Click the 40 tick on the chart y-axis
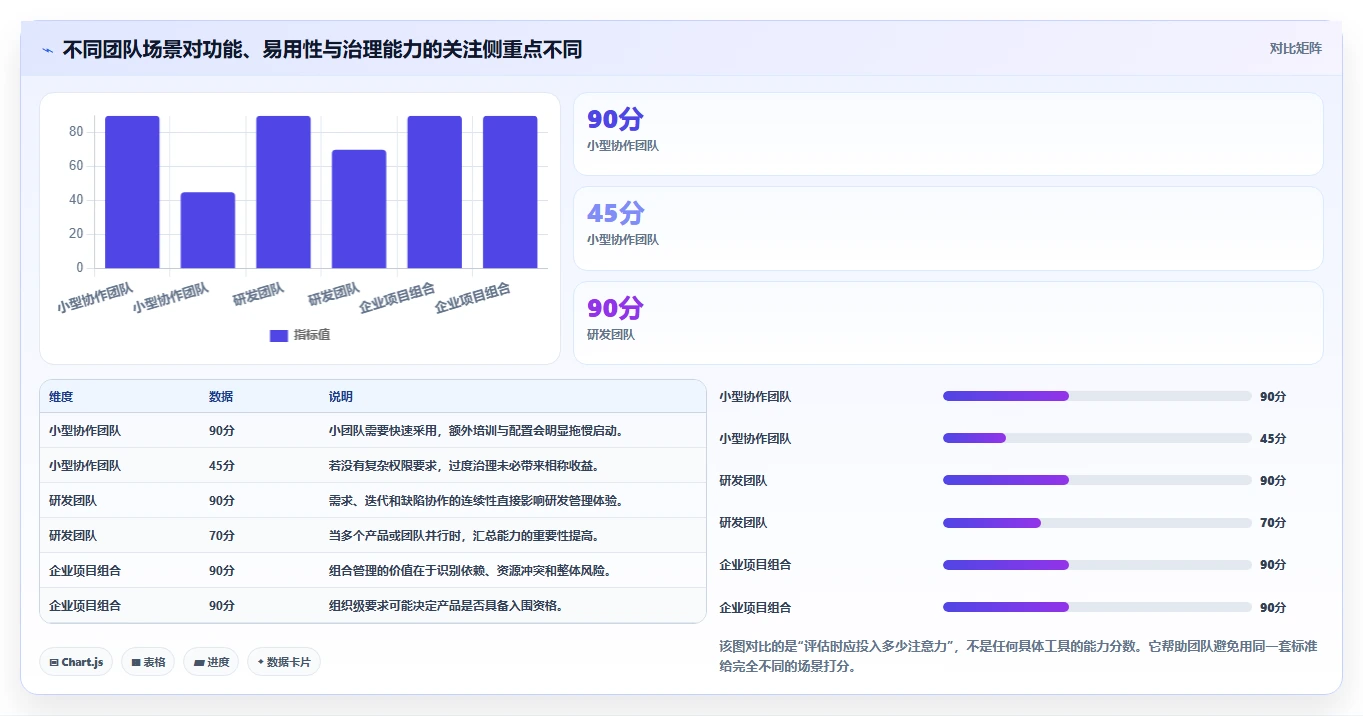 76,200
